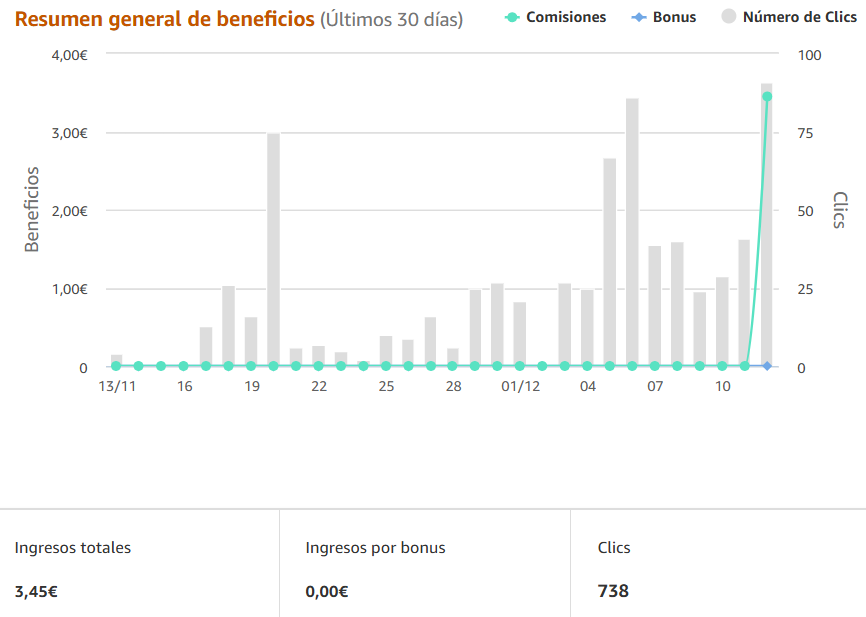Click the 13/11 date axis label
The width and height of the screenshot is (866, 617).
pyautogui.click(x=117, y=386)
